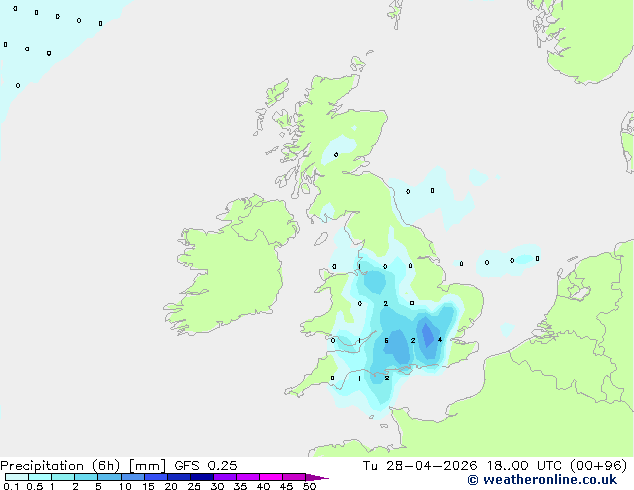The height and width of the screenshot is (490, 634).
Task: Click the 0.1–0.5 mm lightest cyan legend swatch
Action: click(x=17, y=477)
